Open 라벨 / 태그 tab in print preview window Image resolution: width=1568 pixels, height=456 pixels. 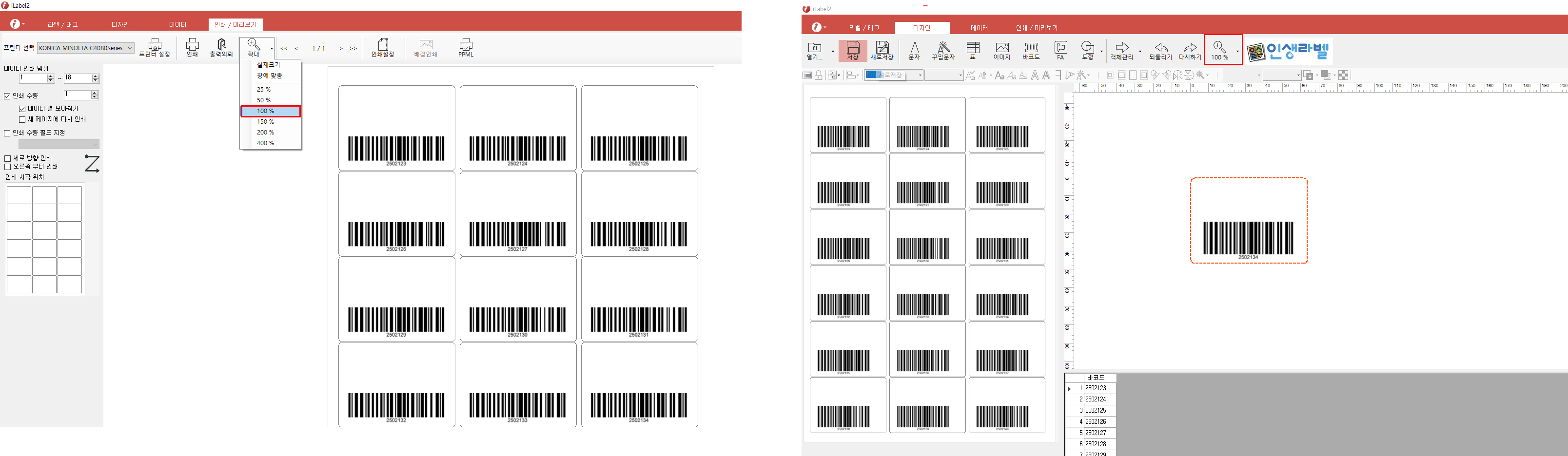click(x=63, y=25)
